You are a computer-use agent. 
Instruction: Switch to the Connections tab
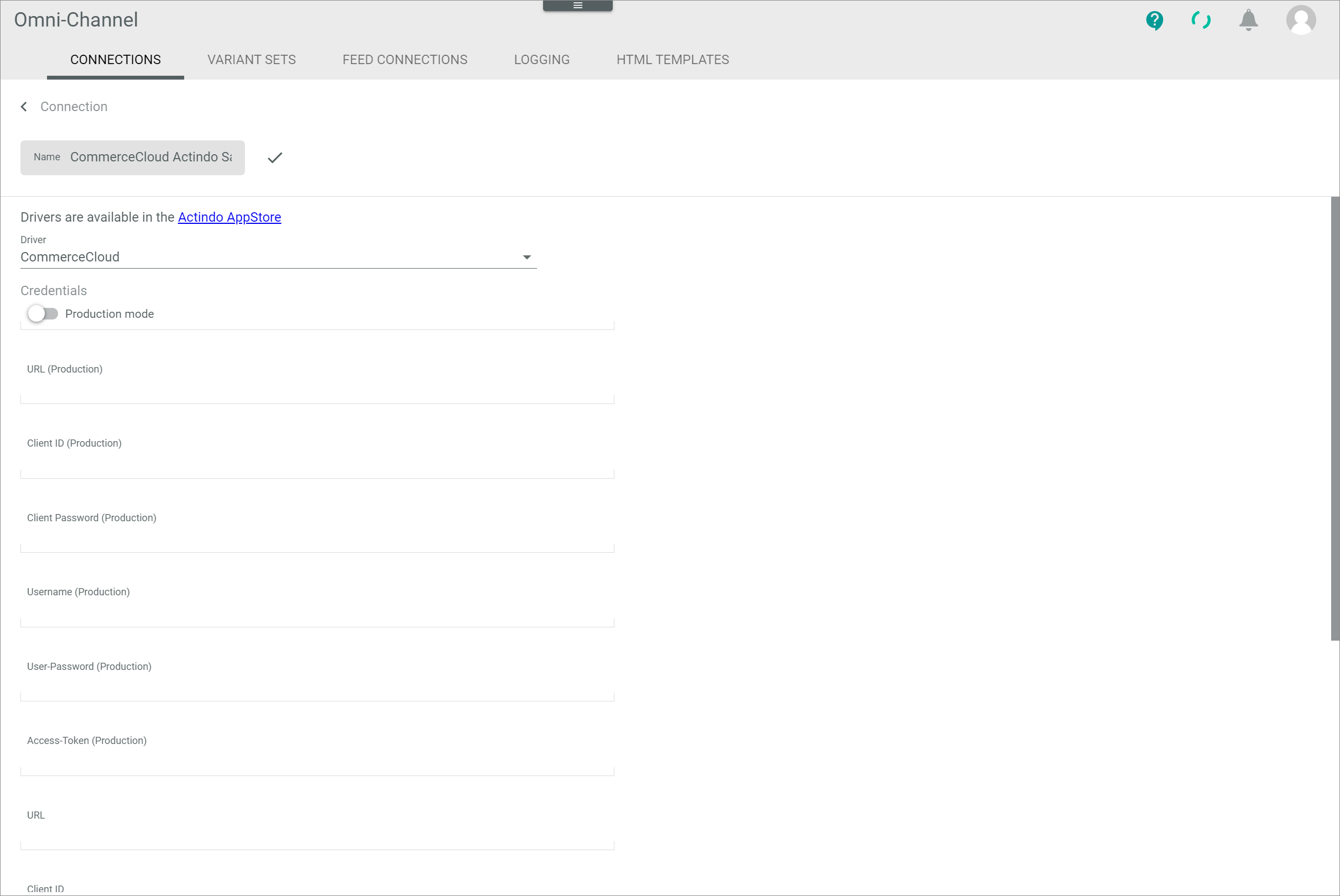[116, 60]
